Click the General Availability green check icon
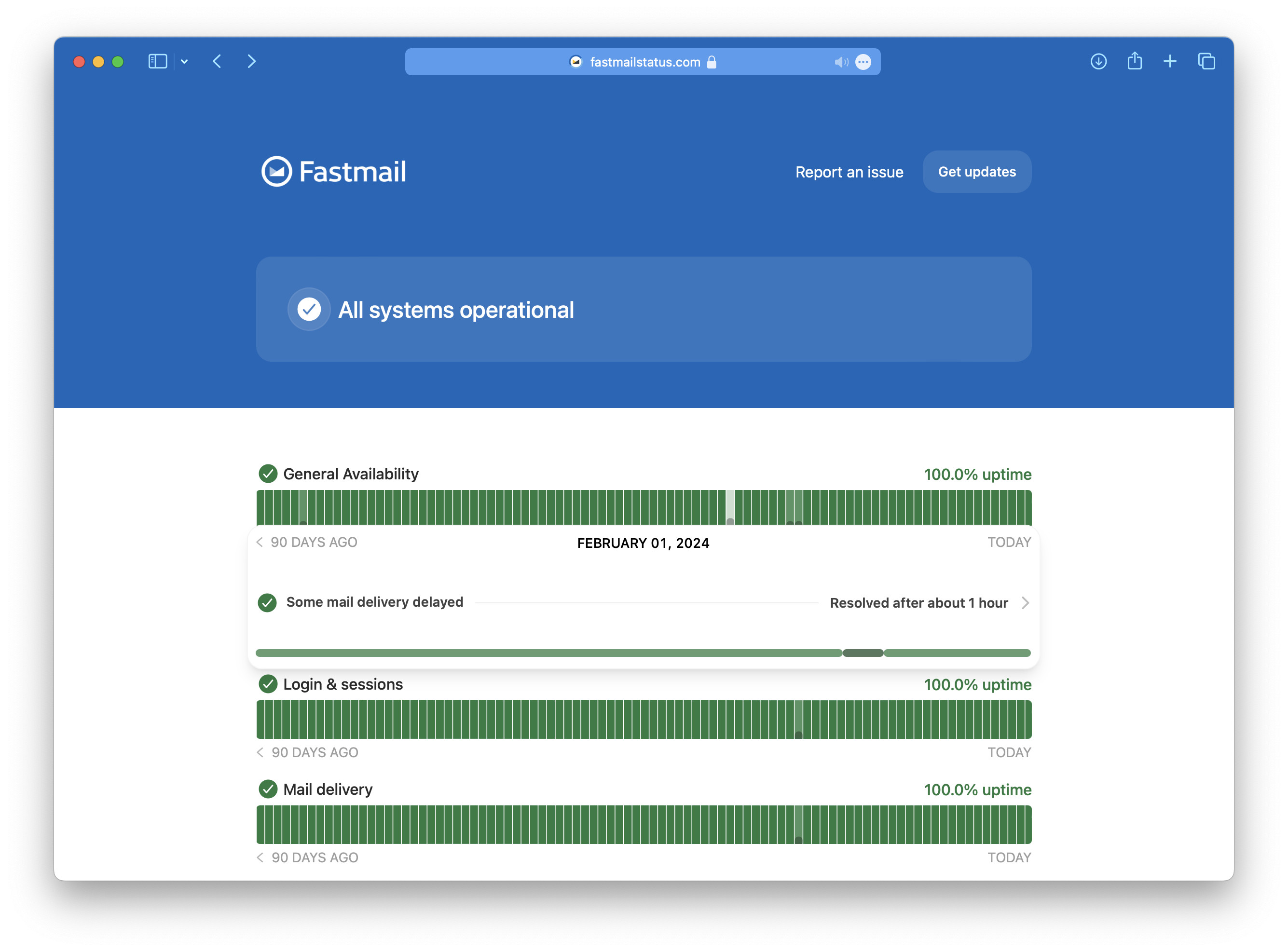 (x=268, y=474)
